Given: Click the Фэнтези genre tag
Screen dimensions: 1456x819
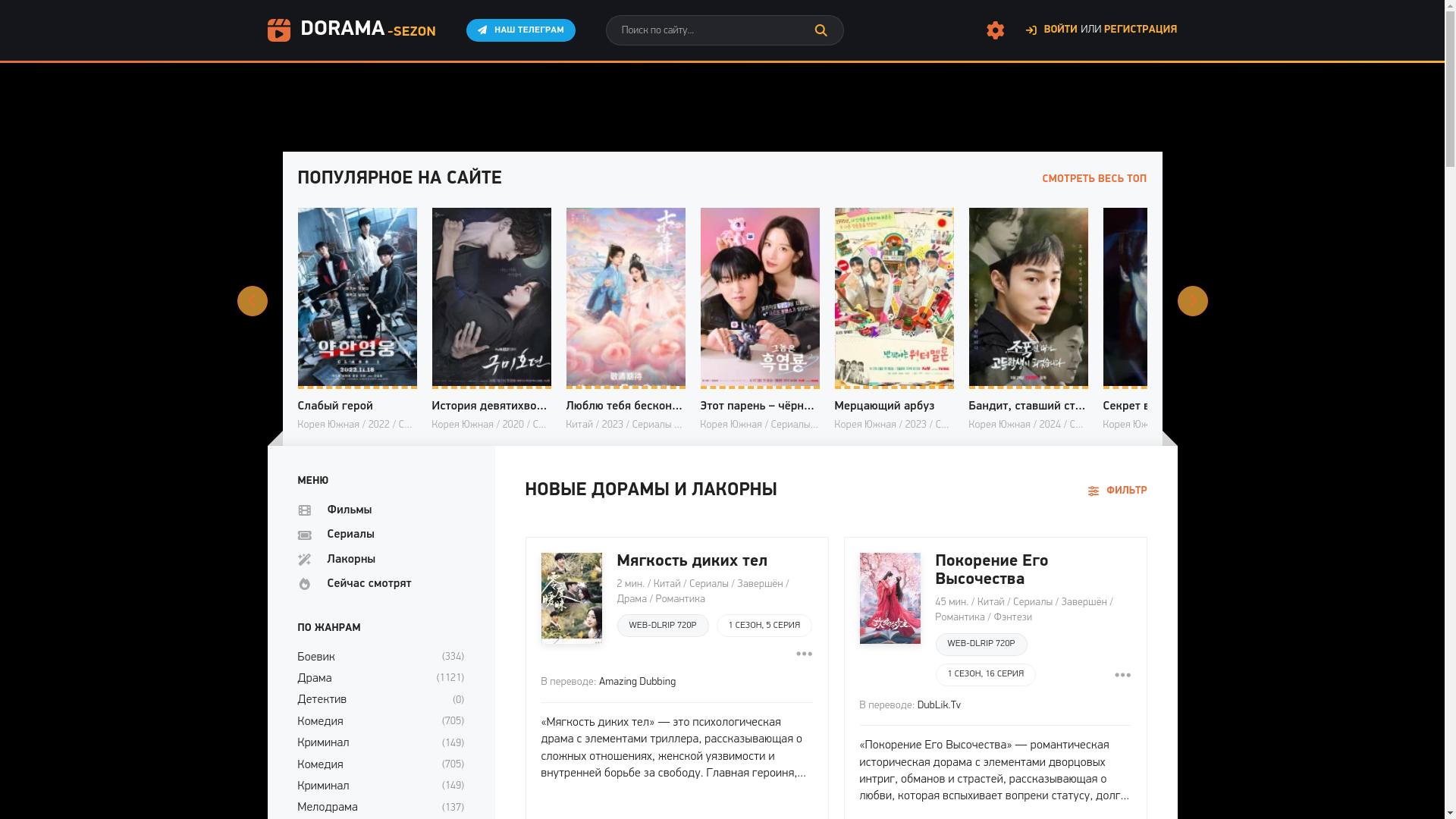Looking at the screenshot, I should point(1012,617).
